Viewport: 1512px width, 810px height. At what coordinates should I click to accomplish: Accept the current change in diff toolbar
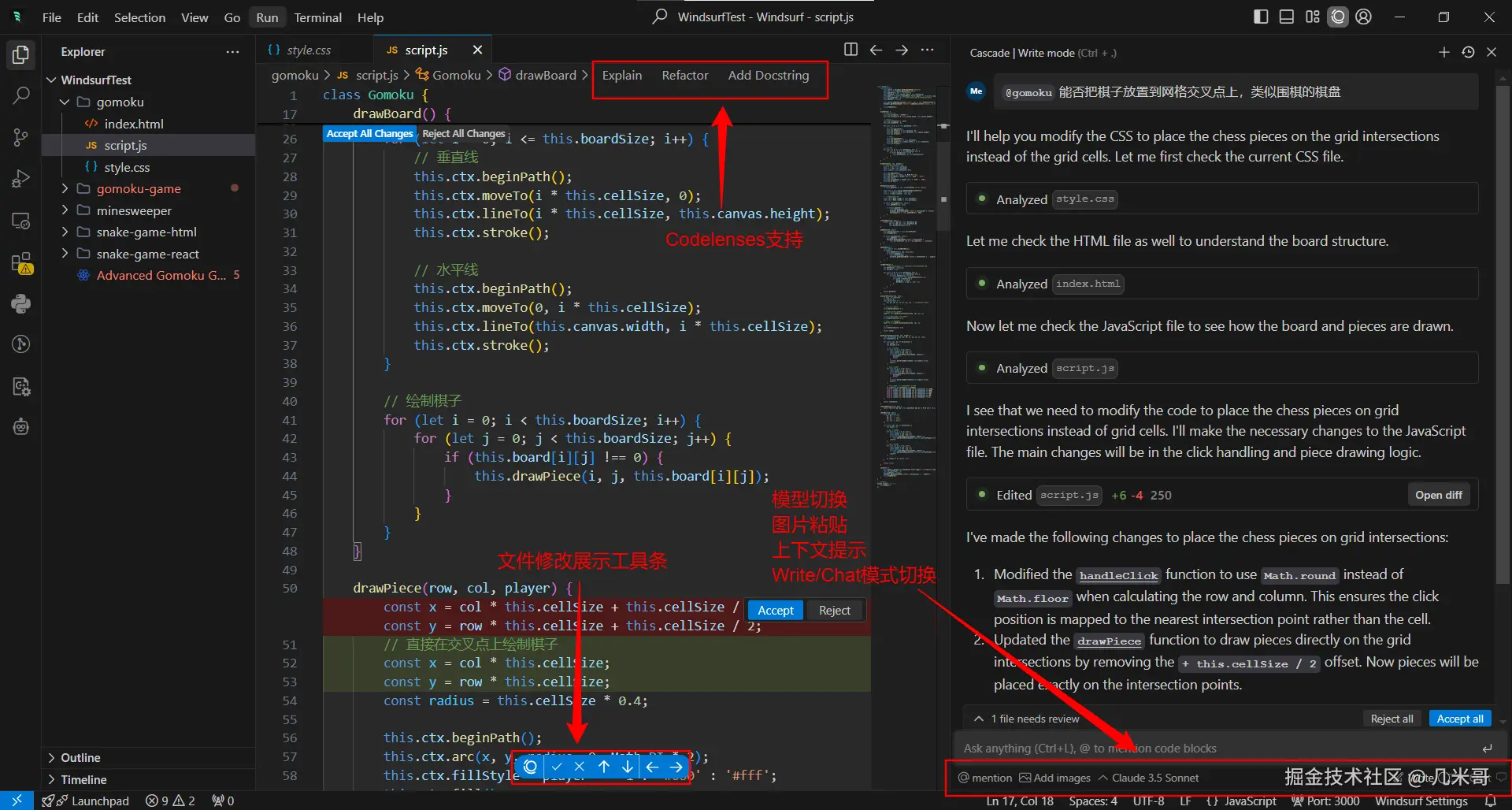coord(557,766)
